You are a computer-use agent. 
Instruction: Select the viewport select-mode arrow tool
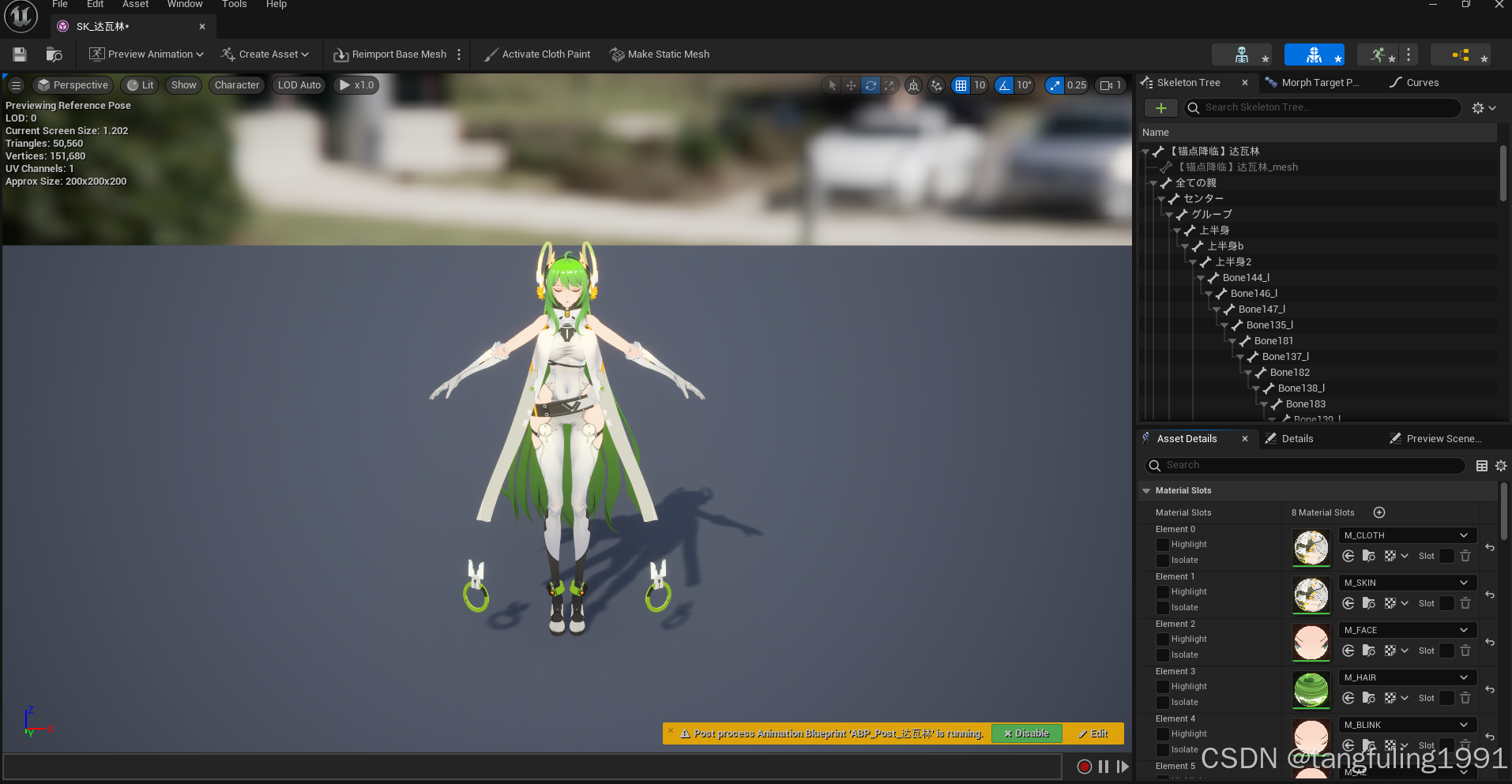coord(832,85)
